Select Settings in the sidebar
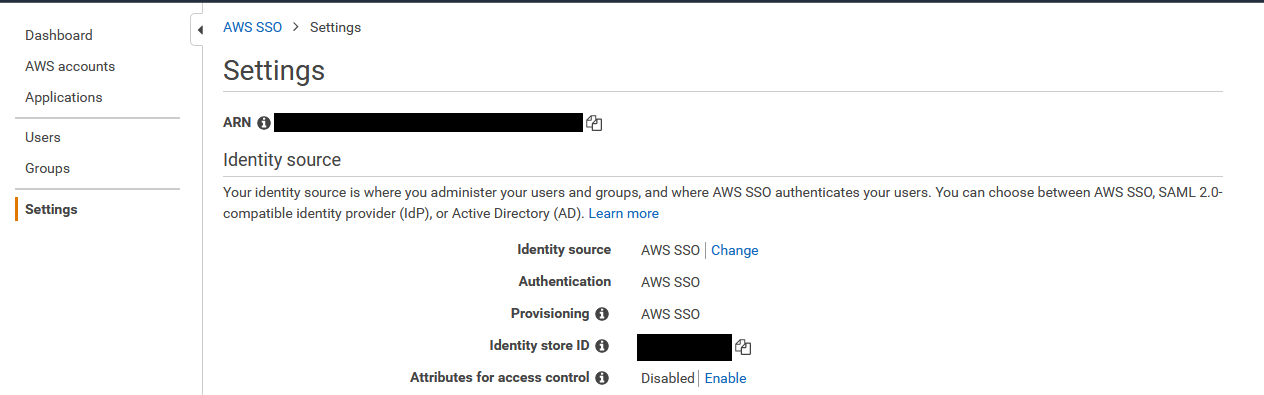 51,209
